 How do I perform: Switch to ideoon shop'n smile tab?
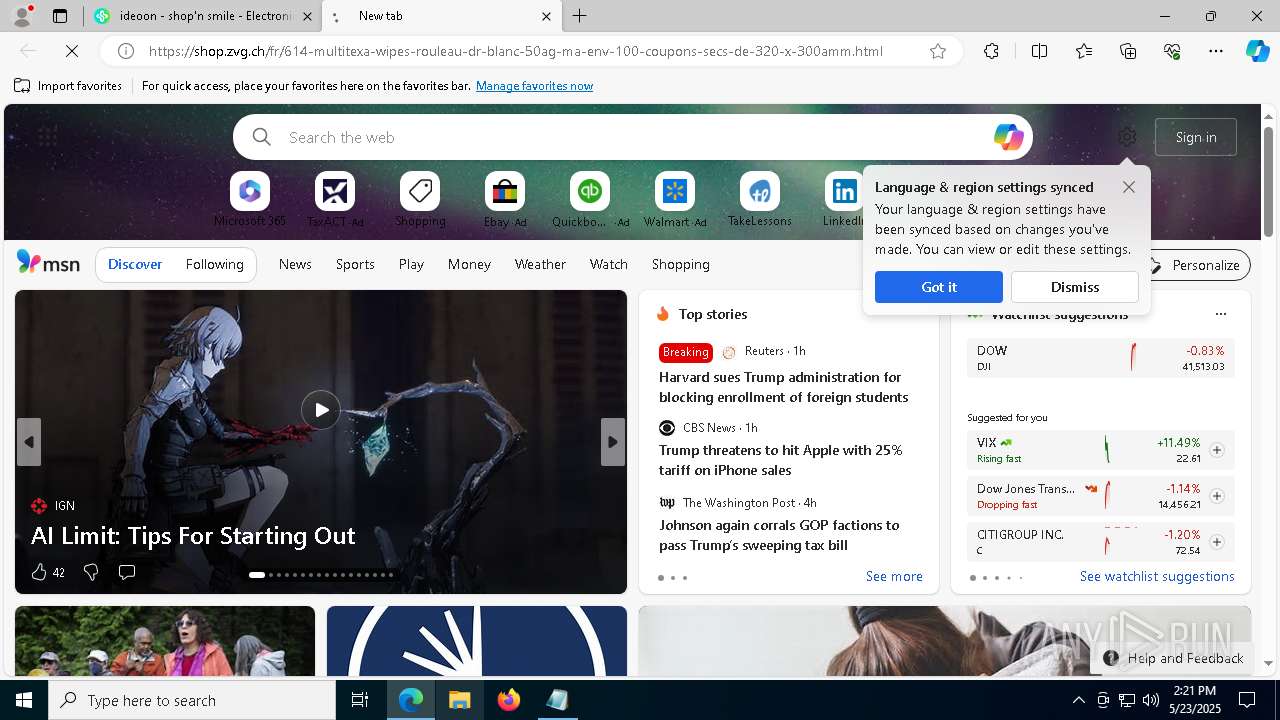click(204, 16)
